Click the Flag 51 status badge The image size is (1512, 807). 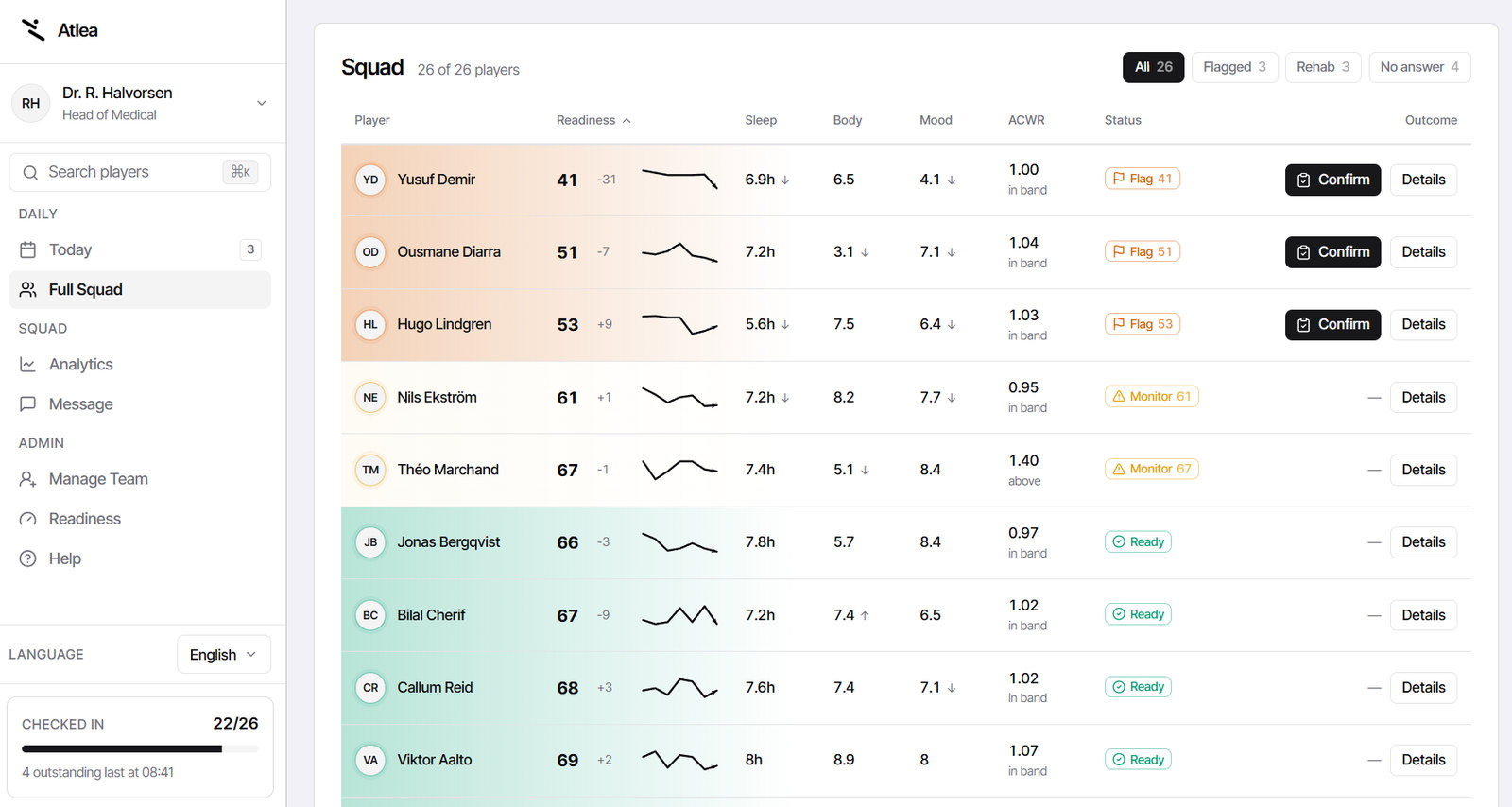(x=1143, y=251)
